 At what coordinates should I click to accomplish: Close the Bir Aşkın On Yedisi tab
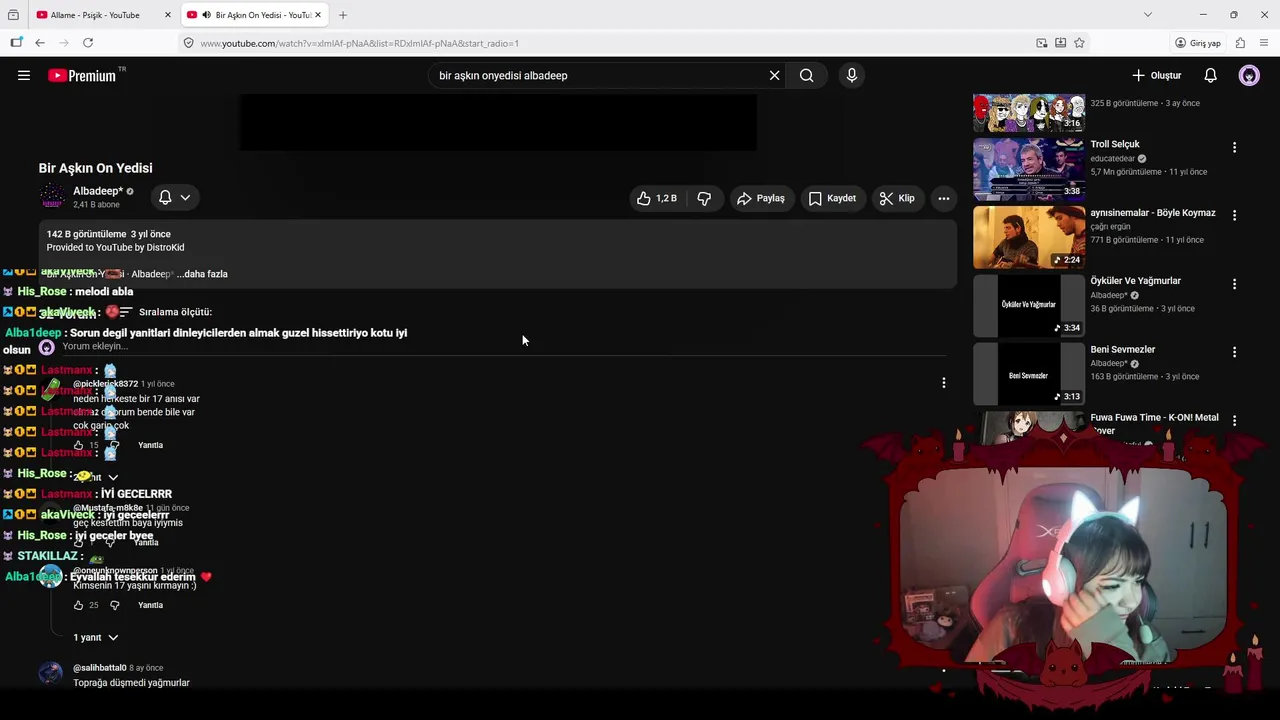pos(319,15)
